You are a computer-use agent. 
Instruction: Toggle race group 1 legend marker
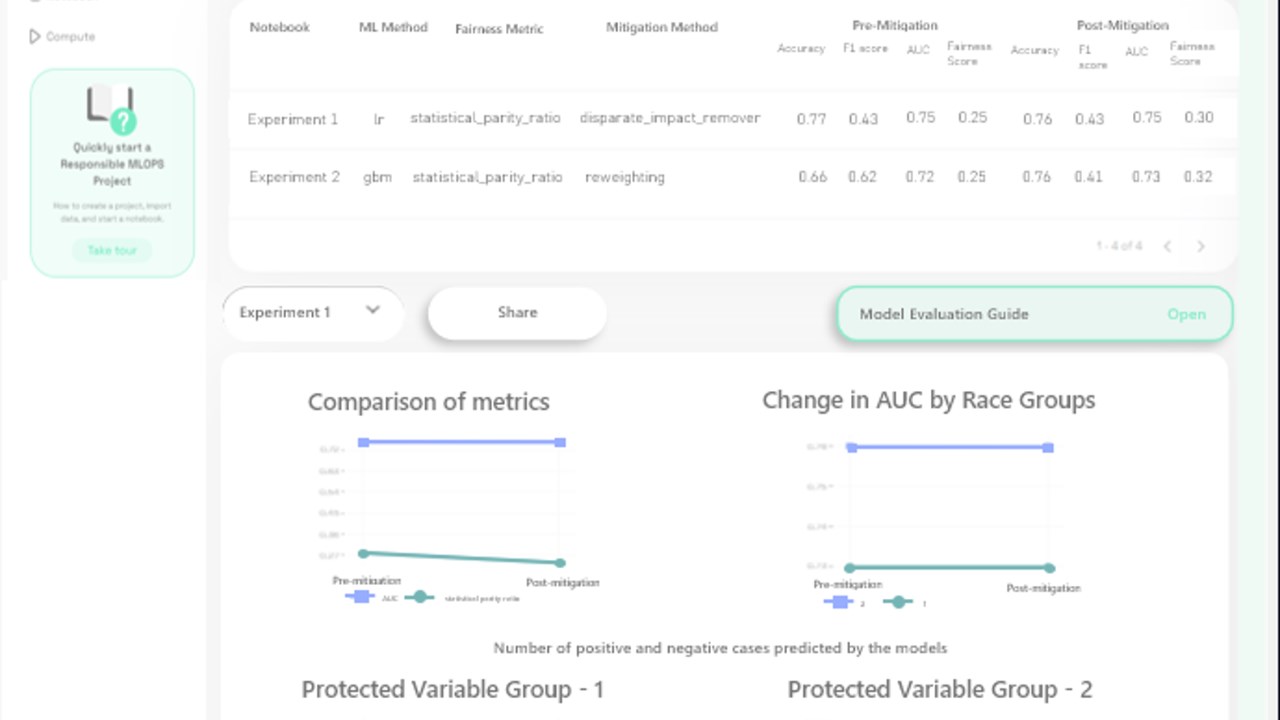point(898,602)
